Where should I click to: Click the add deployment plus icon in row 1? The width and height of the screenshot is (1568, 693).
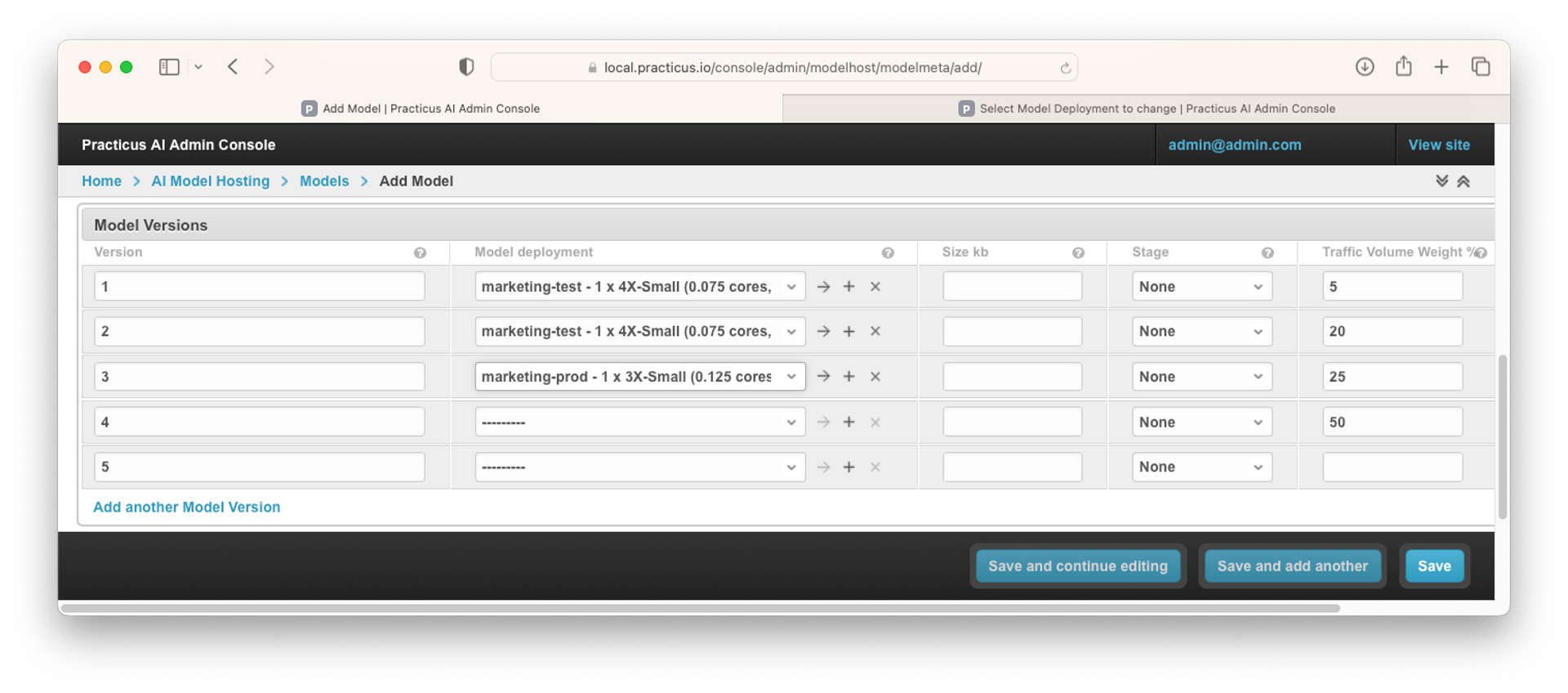tap(849, 287)
